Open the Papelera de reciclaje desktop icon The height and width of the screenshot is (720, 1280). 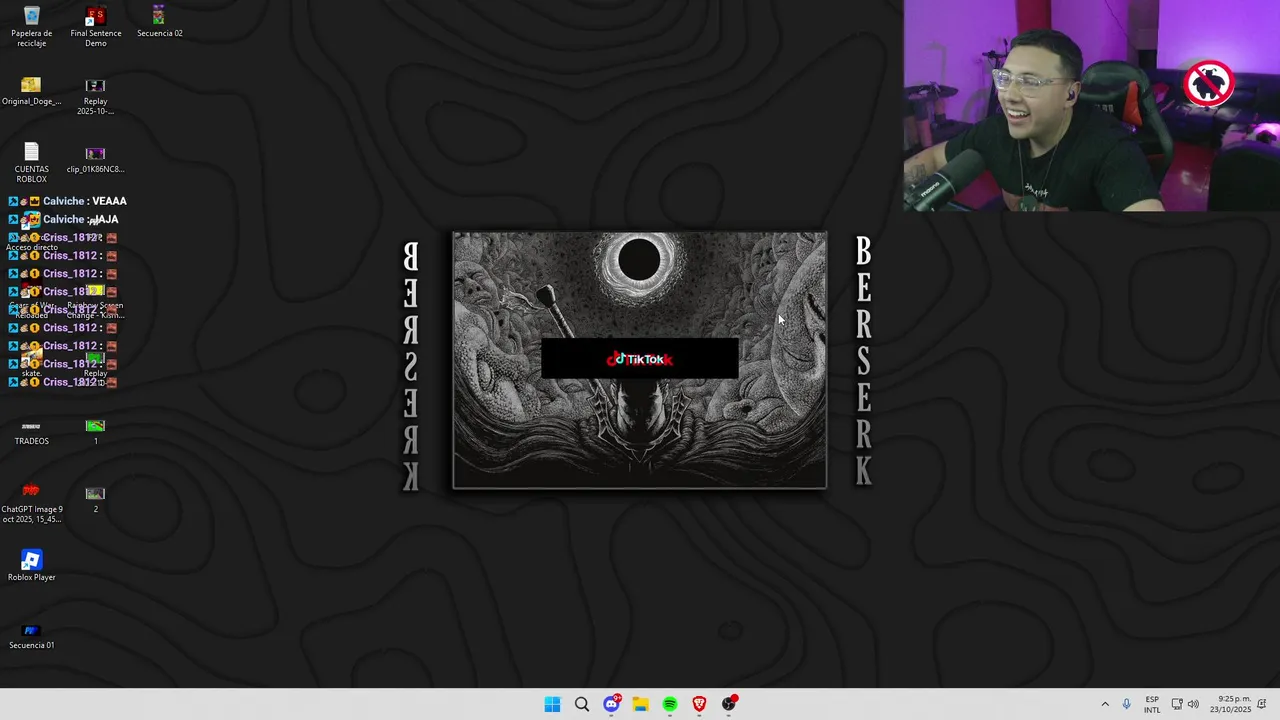point(31,26)
